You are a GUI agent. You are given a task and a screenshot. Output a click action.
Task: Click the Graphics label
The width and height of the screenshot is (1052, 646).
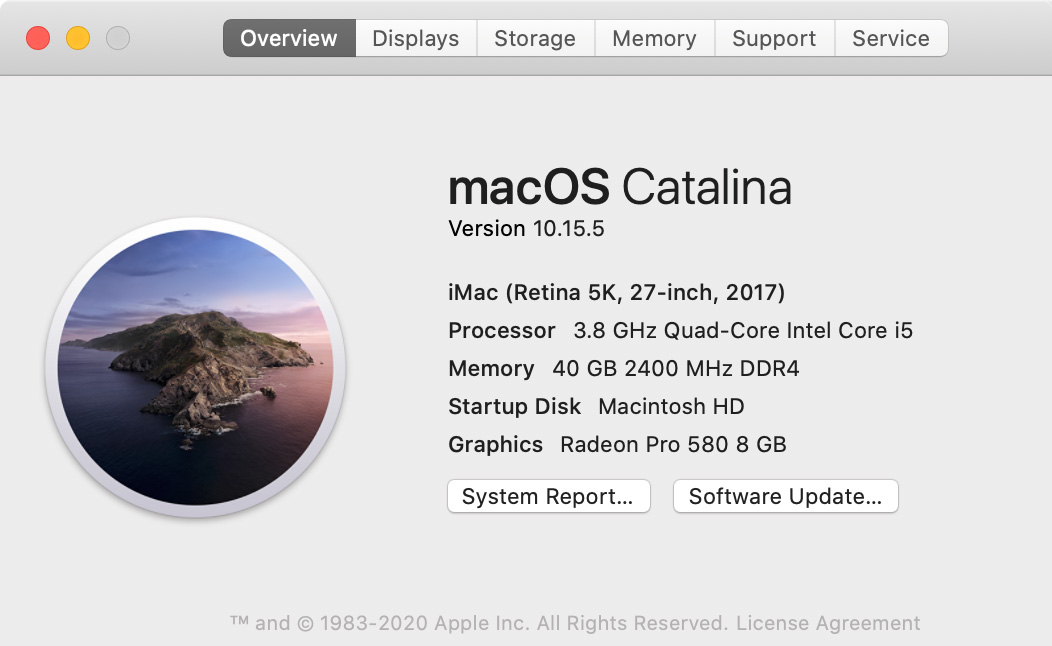[x=495, y=445]
